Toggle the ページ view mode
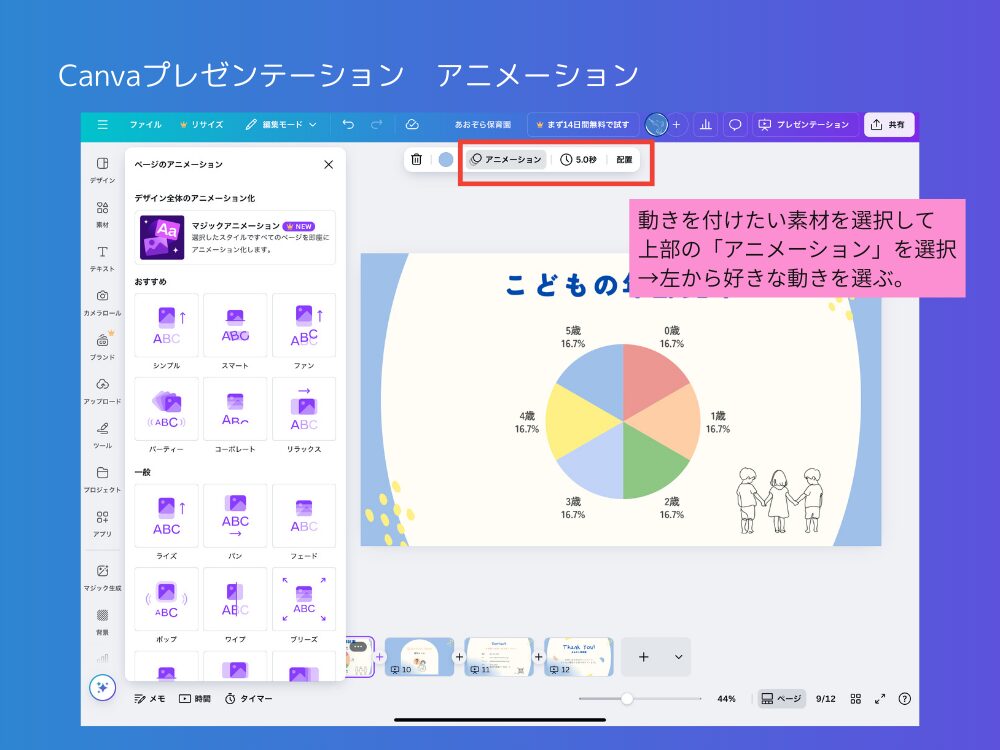This screenshot has height=750, width=1000. (x=780, y=698)
